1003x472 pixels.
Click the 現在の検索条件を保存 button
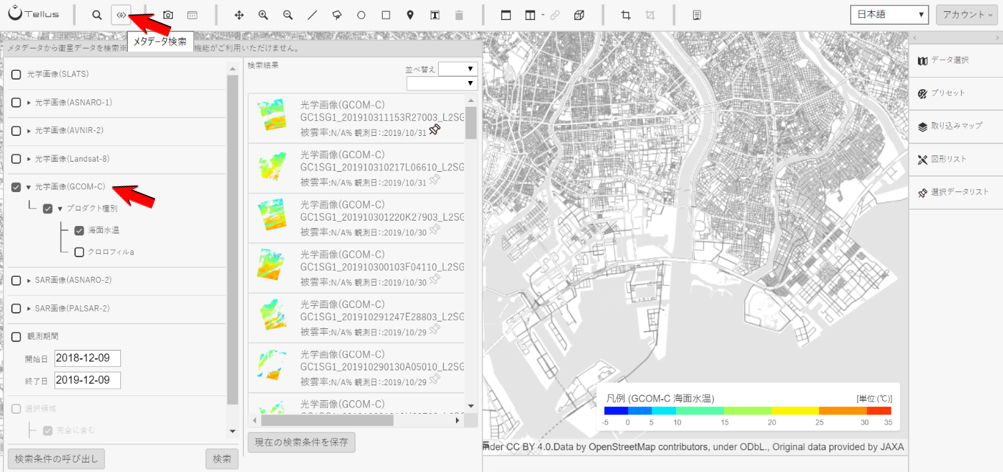pos(301,442)
